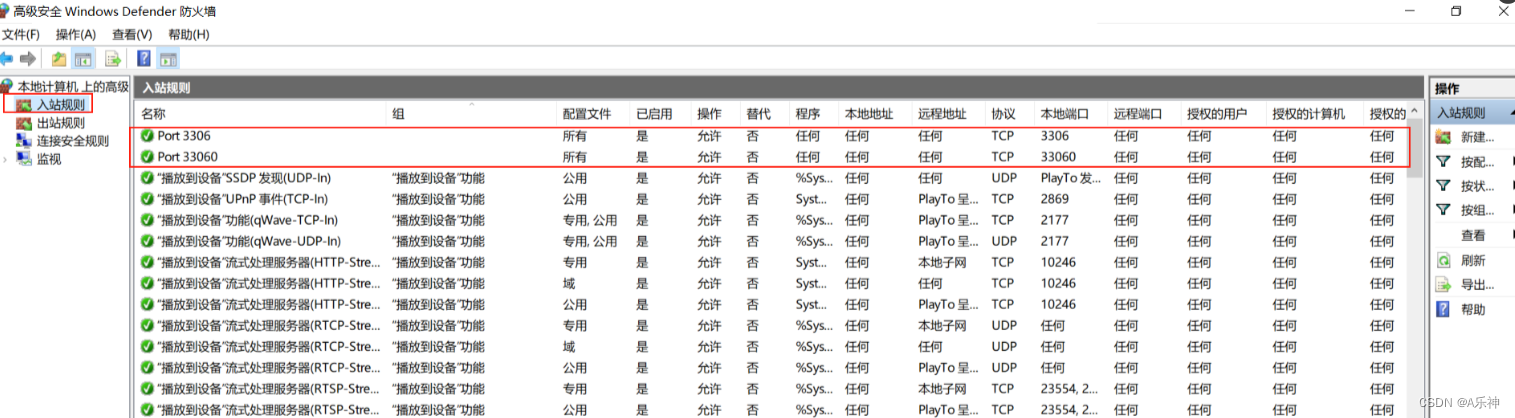Image resolution: width=1515 pixels, height=418 pixels.
Task: Select 连接安全规则 in the left tree
Action: [x=73, y=141]
